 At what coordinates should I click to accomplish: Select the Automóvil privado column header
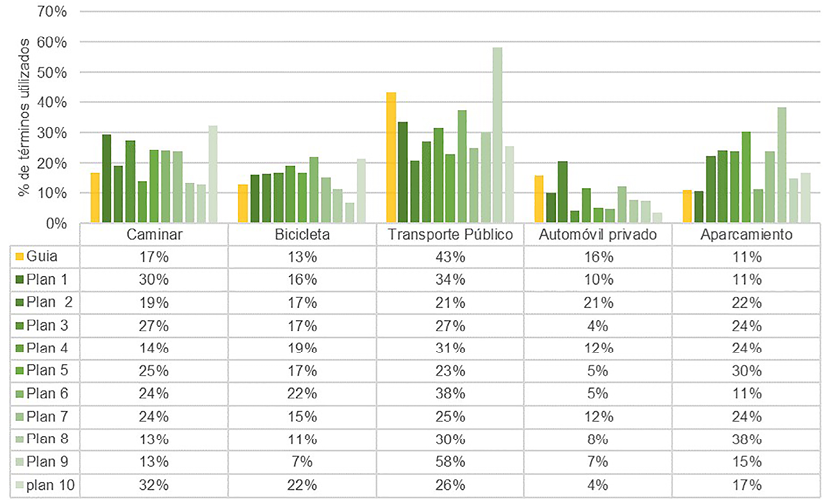pyautogui.click(x=599, y=233)
